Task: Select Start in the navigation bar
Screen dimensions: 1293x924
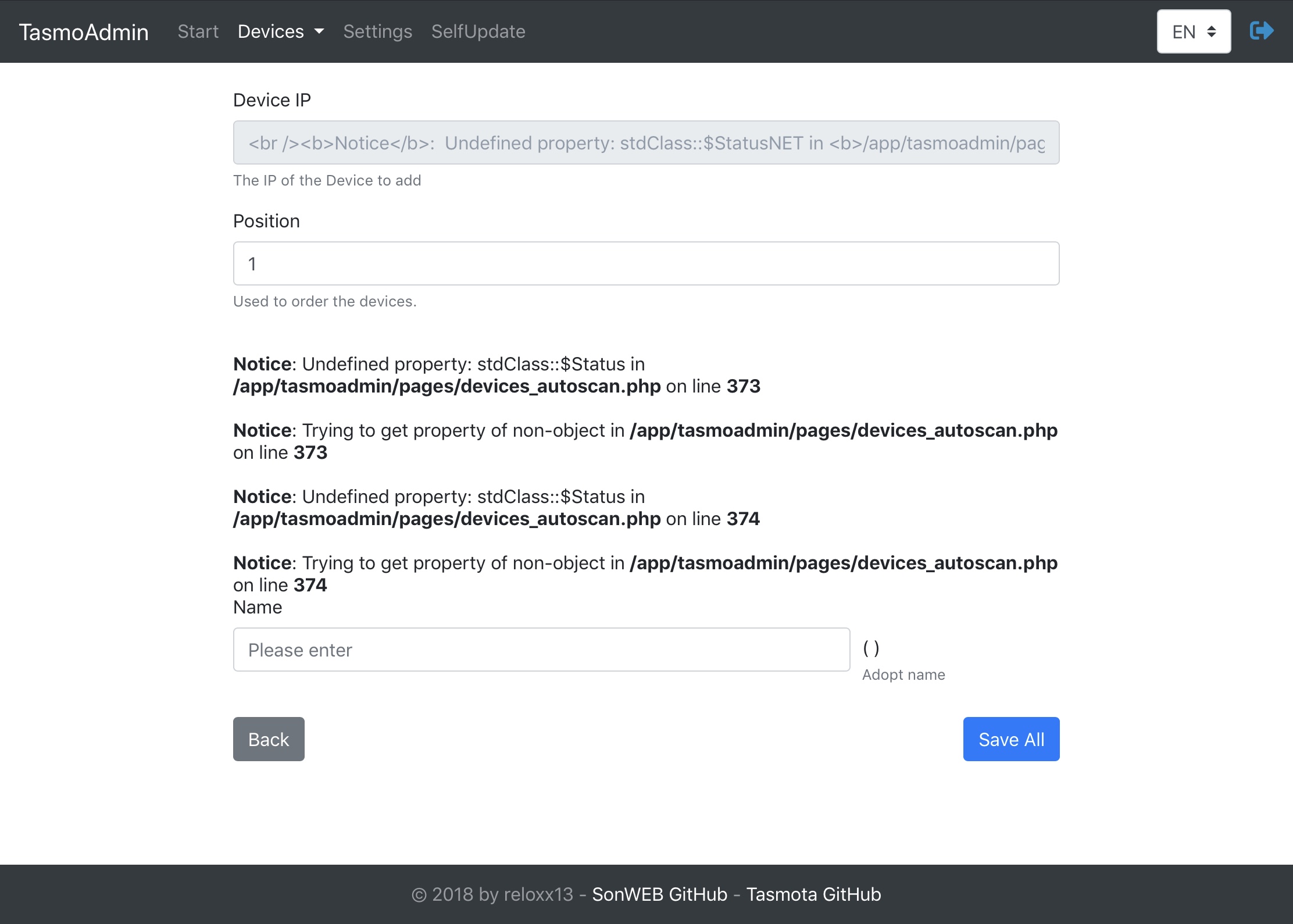Action: click(x=198, y=31)
